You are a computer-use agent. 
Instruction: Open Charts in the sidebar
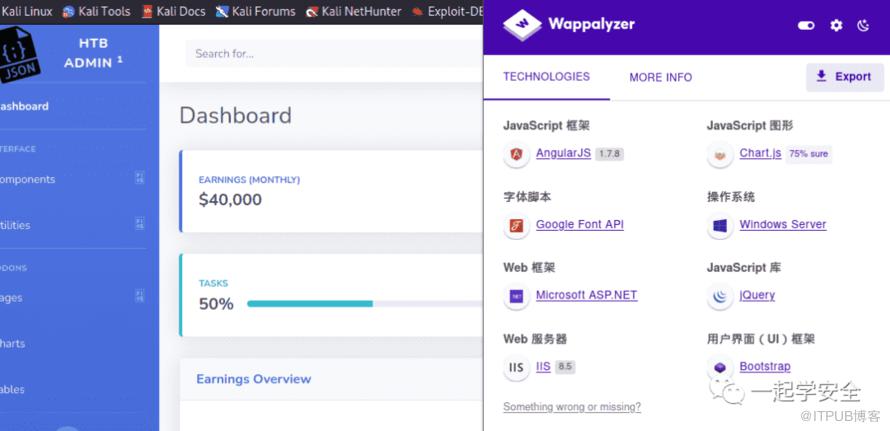12,344
